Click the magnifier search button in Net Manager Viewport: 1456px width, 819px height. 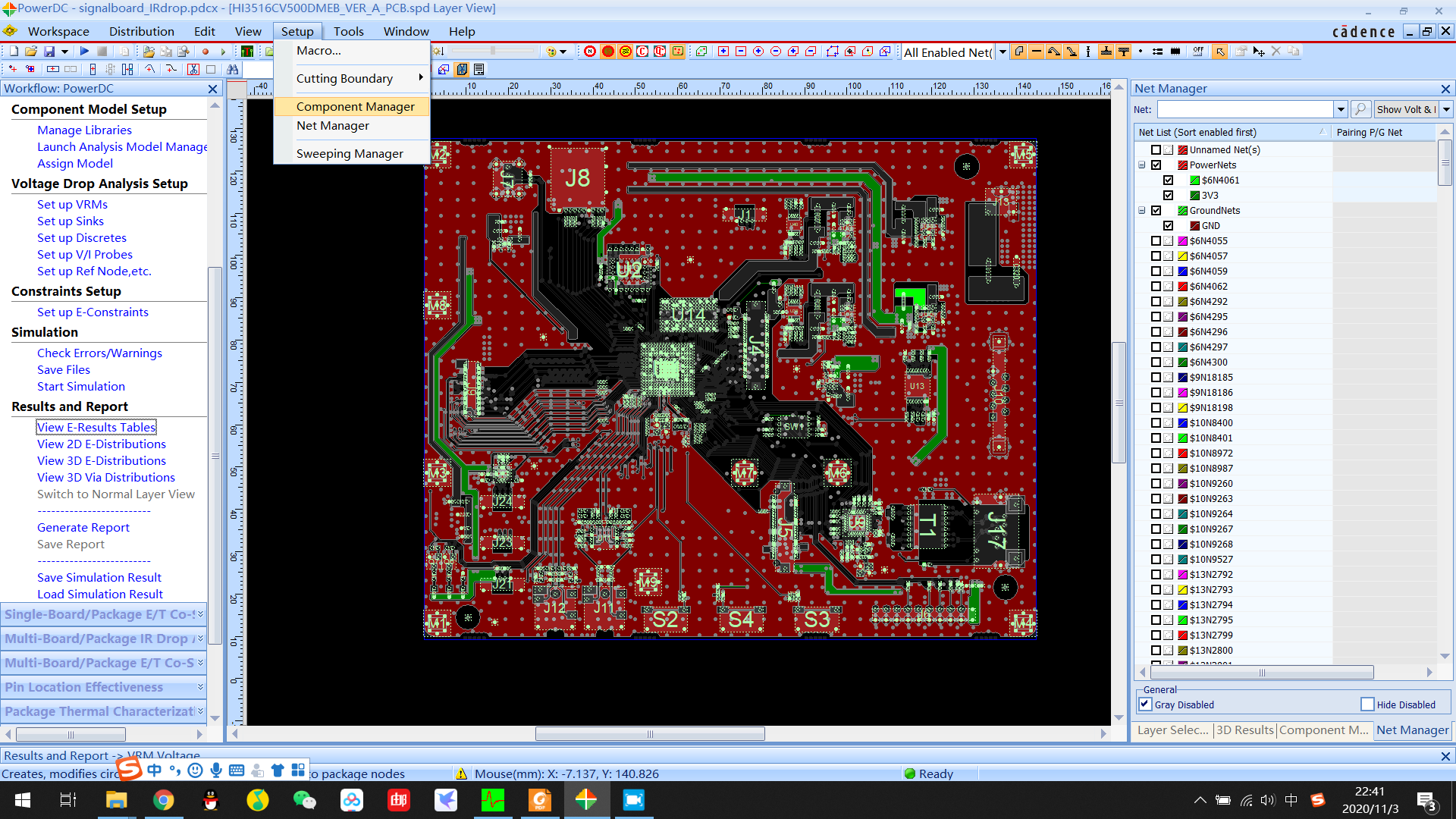pyautogui.click(x=1361, y=109)
